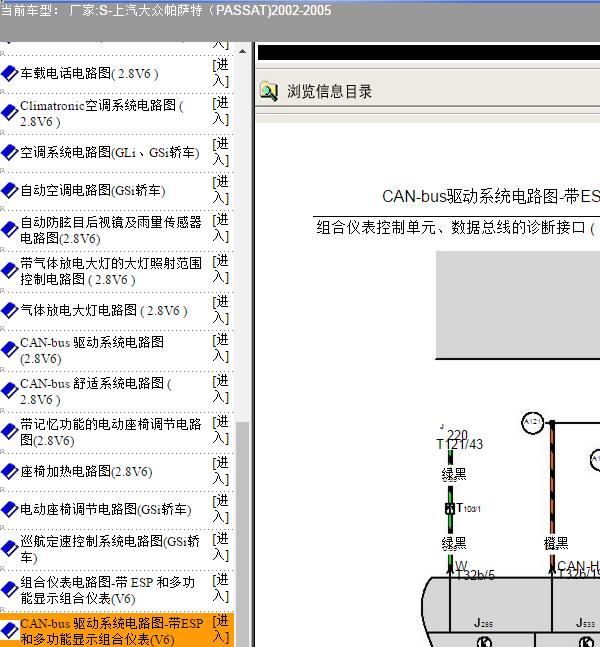The height and width of the screenshot is (647, 600).
Task: Click the J285 control unit label
Action: 483,623
